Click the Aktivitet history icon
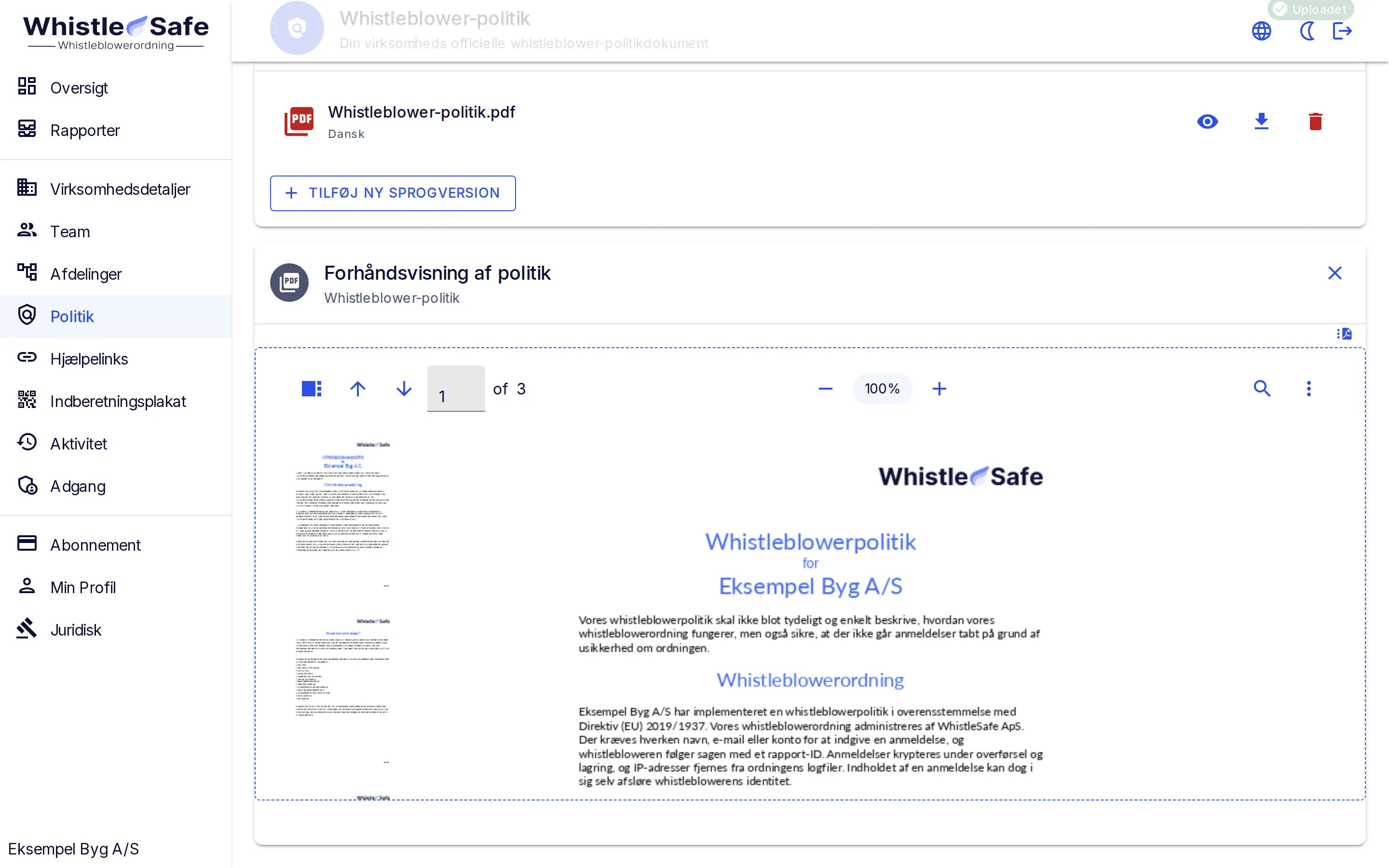The height and width of the screenshot is (868, 1389). [27, 442]
